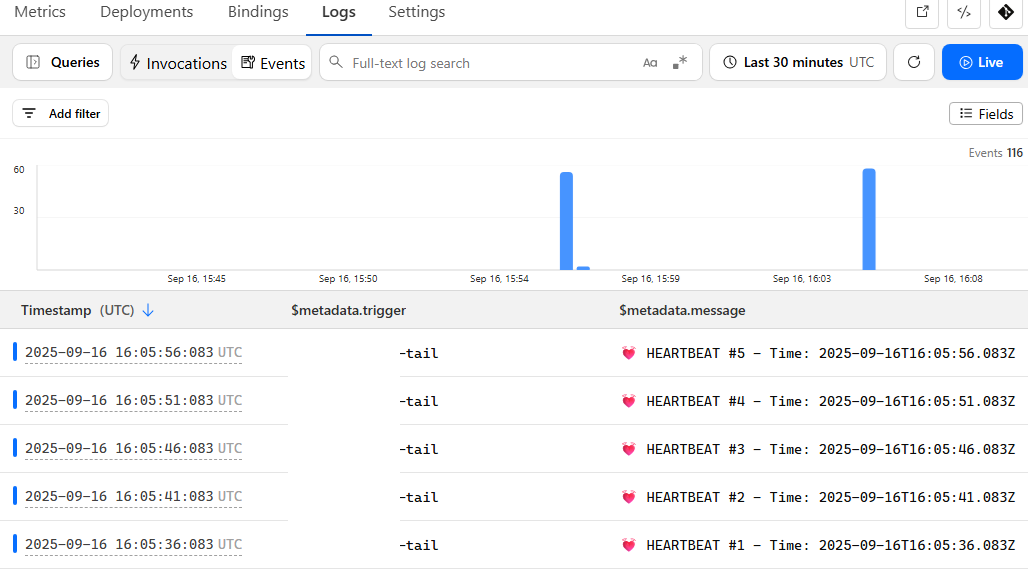This screenshot has width=1028, height=580.
Task: Switch to Invocations view
Action: click(x=177, y=63)
